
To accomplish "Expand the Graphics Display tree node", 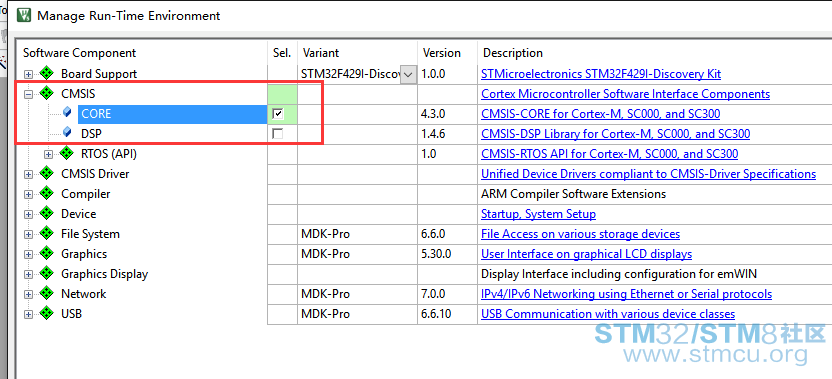I will tap(29, 275).
